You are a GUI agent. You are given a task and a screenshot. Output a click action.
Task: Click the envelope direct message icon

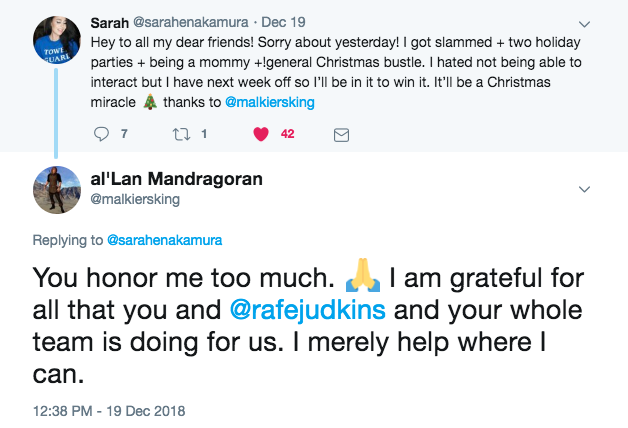tap(340, 133)
